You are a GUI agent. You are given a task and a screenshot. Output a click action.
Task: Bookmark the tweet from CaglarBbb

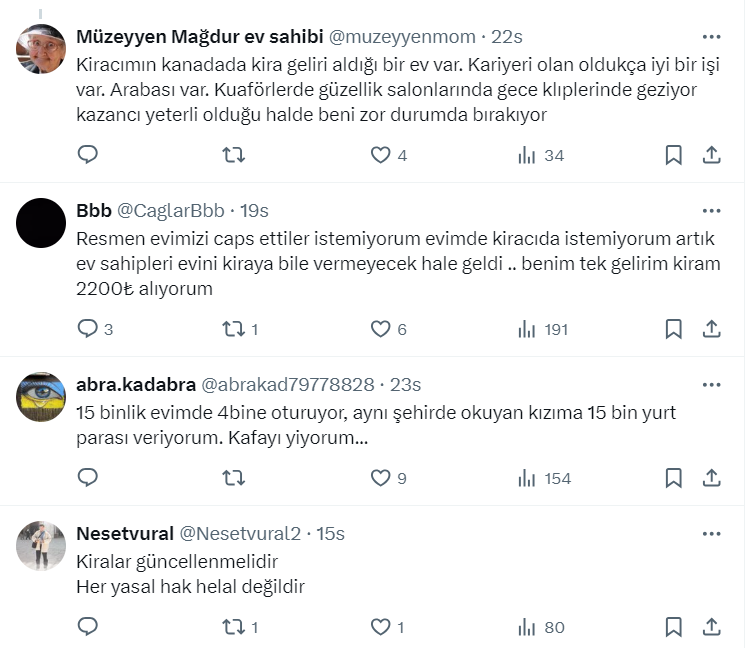pyautogui.click(x=674, y=328)
